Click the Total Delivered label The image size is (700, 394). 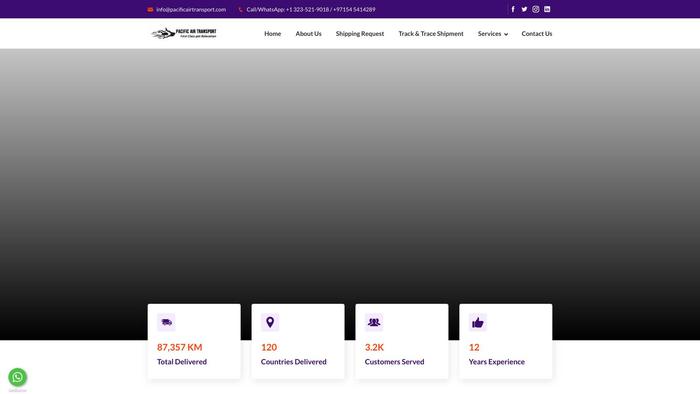[x=182, y=362]
